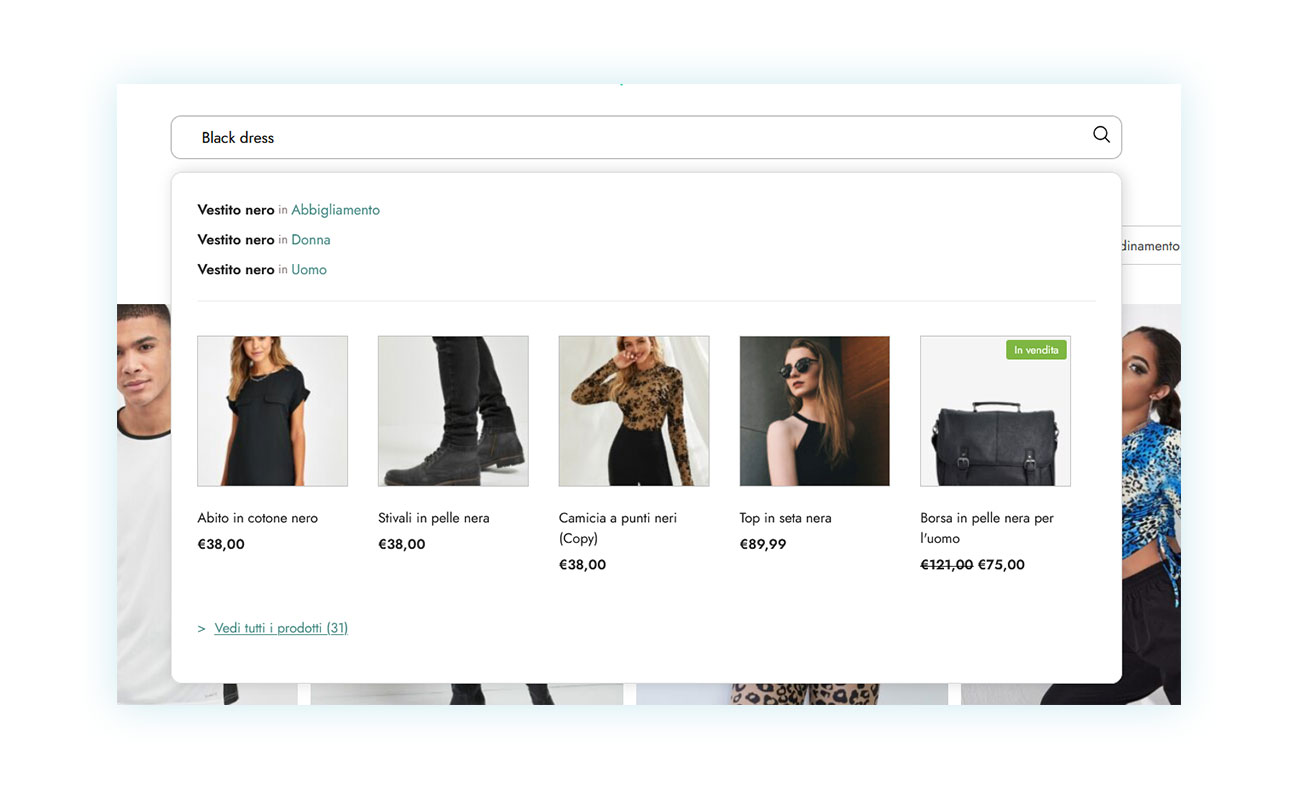Image resolution: width=1300 pixels, height=789 pixels.
Task: Select Vestito nero in Donna suggestion
Action: pyautogui.click(x=264, y=240)
